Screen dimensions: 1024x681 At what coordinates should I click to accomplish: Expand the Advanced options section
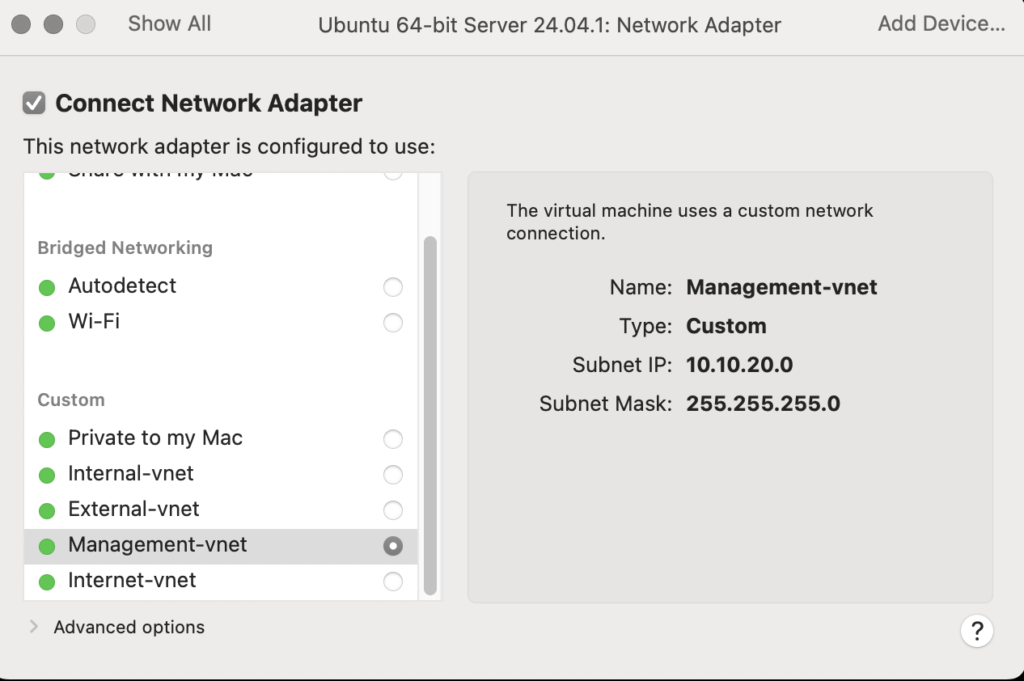click(x=35, y=627)
